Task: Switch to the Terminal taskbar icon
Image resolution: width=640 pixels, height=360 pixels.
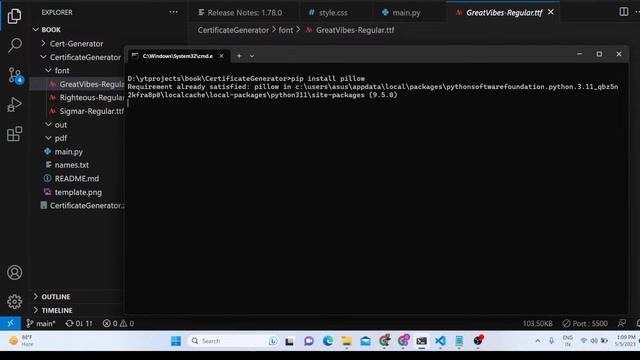Action: (x=421, y=341)
